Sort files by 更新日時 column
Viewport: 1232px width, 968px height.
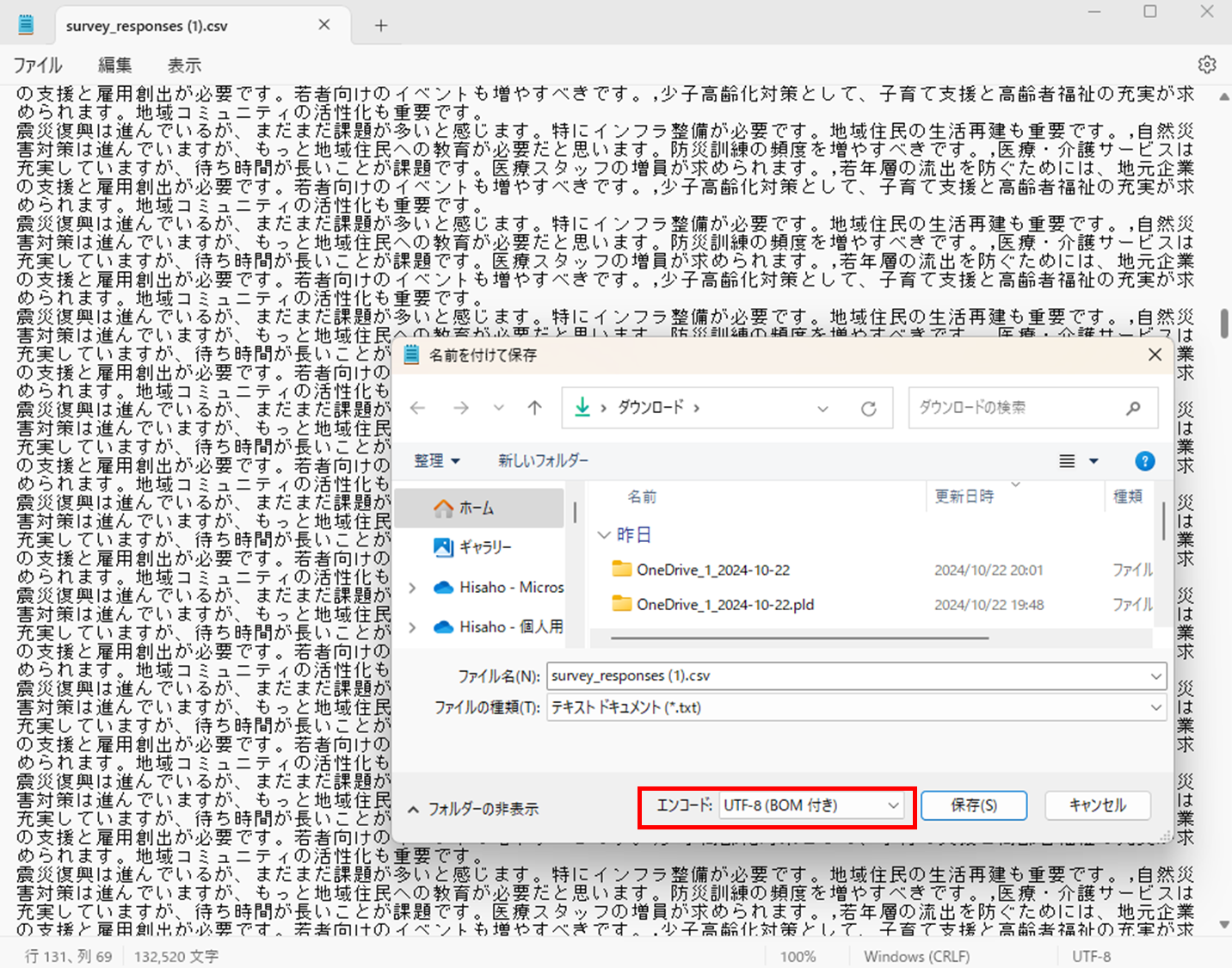point(964,496)
